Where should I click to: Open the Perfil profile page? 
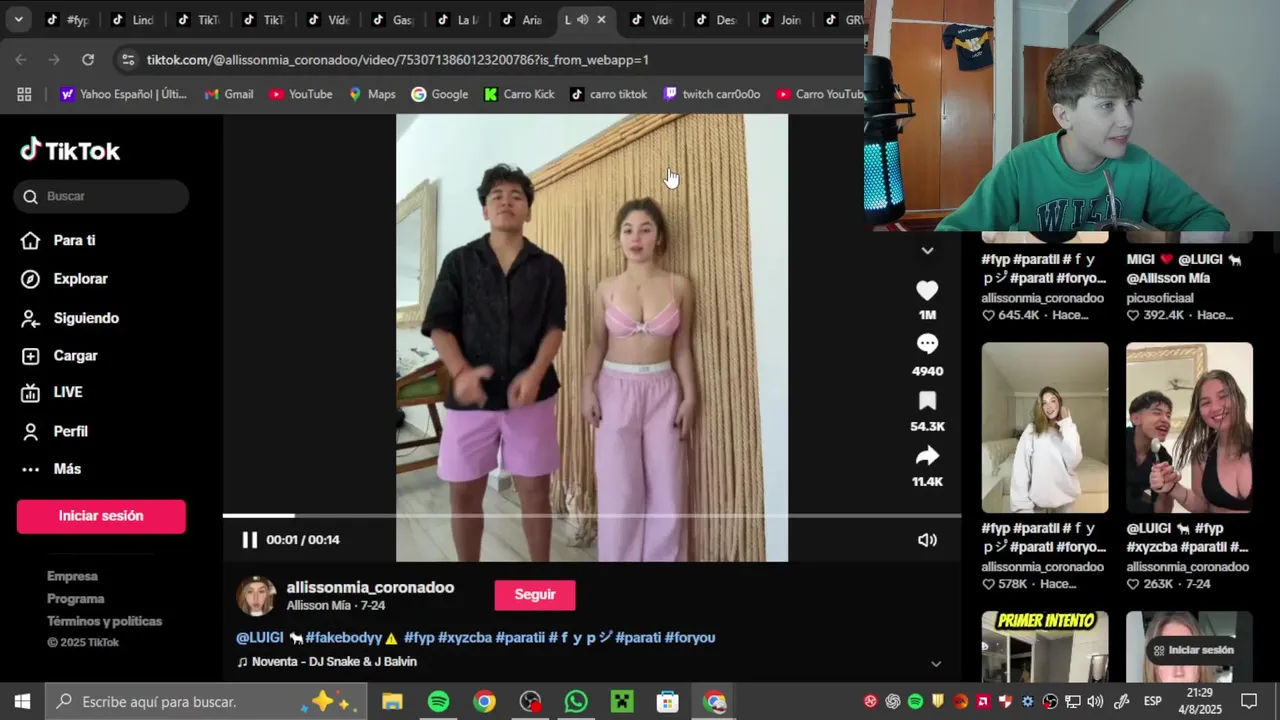click(54, 431)
